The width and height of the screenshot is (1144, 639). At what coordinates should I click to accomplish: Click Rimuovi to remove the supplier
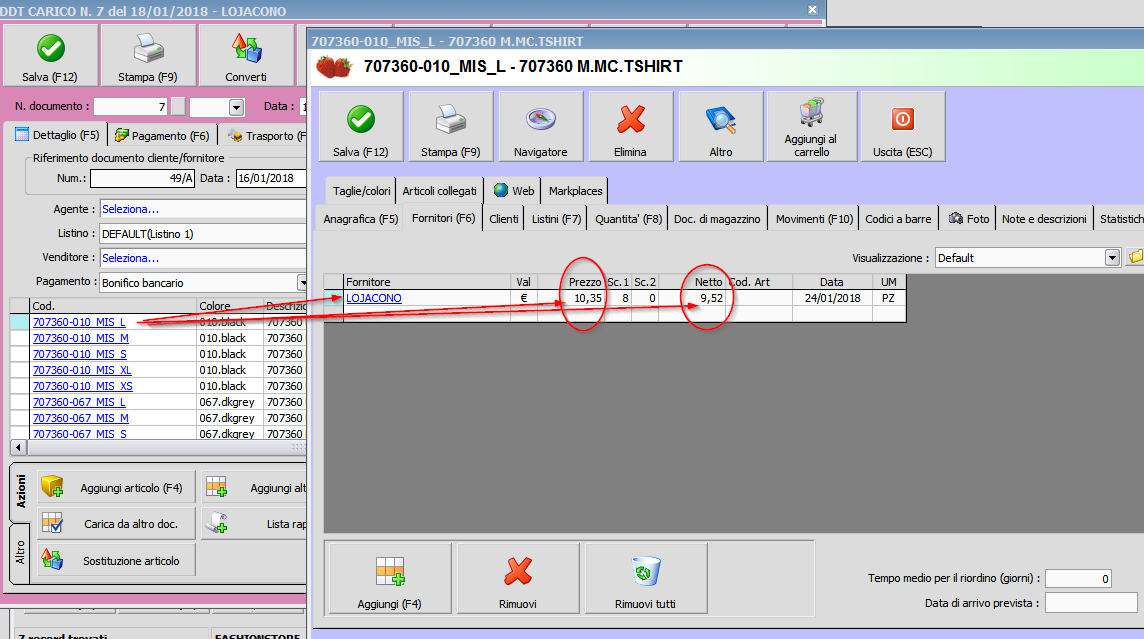pos(518,578)
